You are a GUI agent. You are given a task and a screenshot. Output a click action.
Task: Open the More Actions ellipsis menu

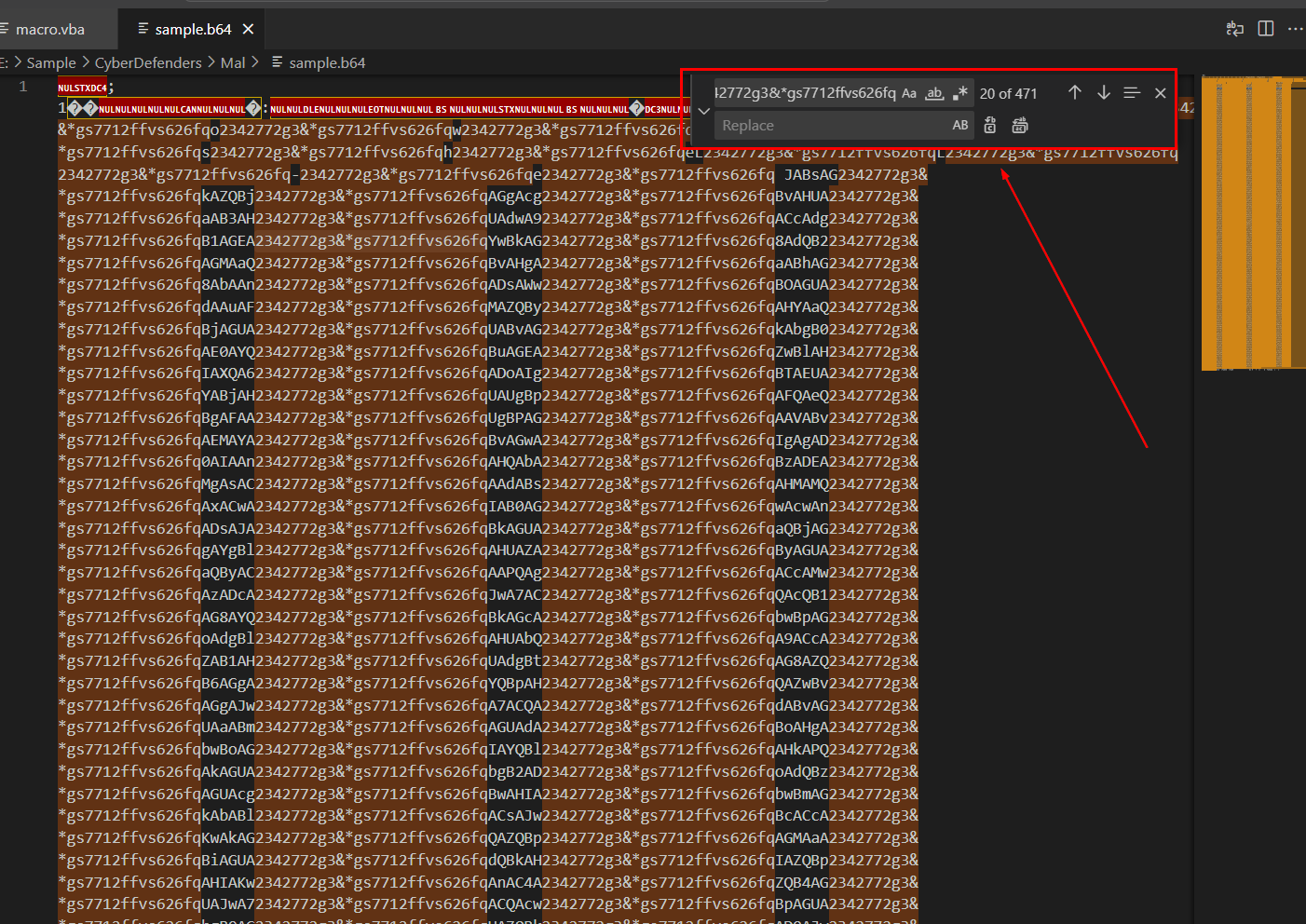(x=1295, y=29)
